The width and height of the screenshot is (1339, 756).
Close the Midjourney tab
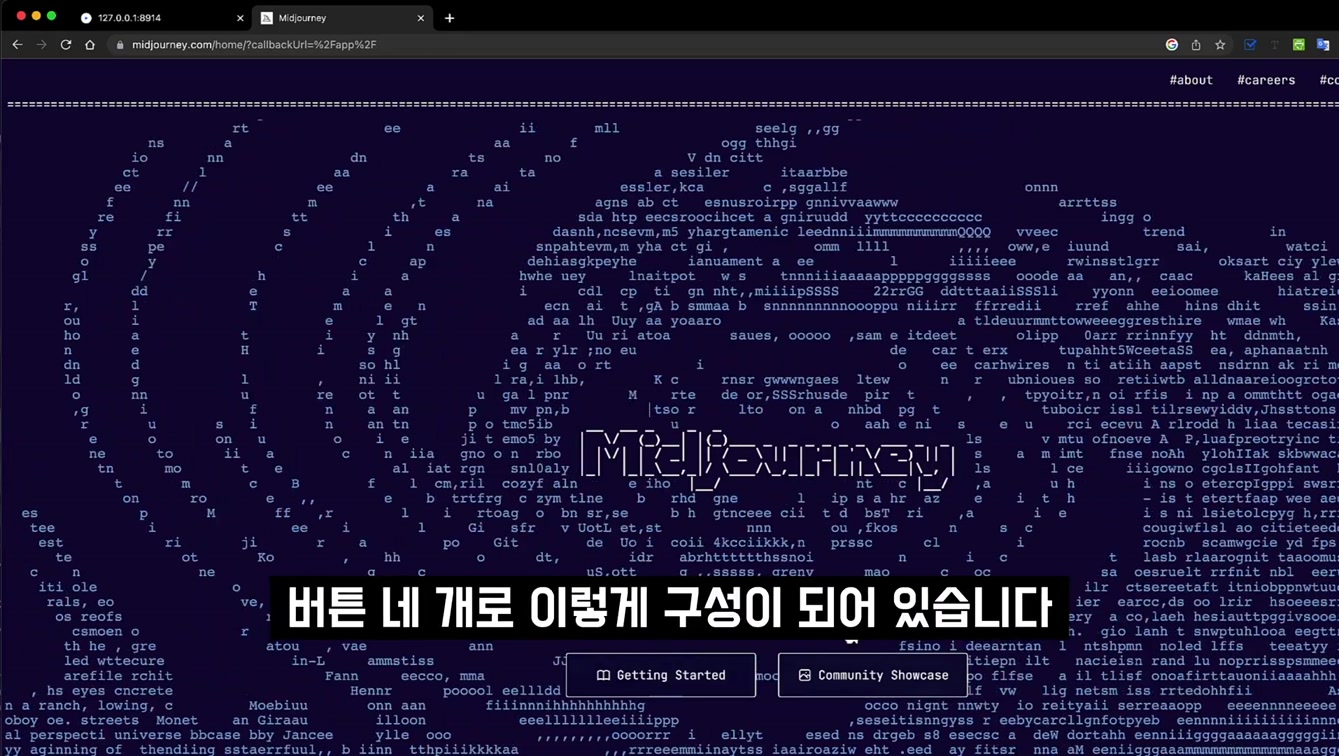coord(421,18)
